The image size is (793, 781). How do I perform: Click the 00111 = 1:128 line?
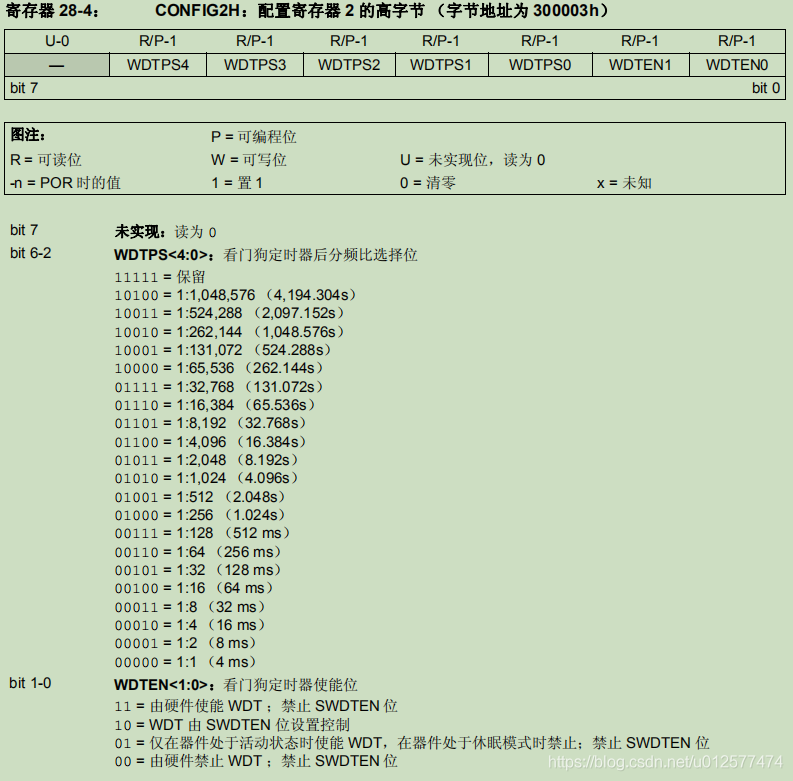[x=202, y=534]
